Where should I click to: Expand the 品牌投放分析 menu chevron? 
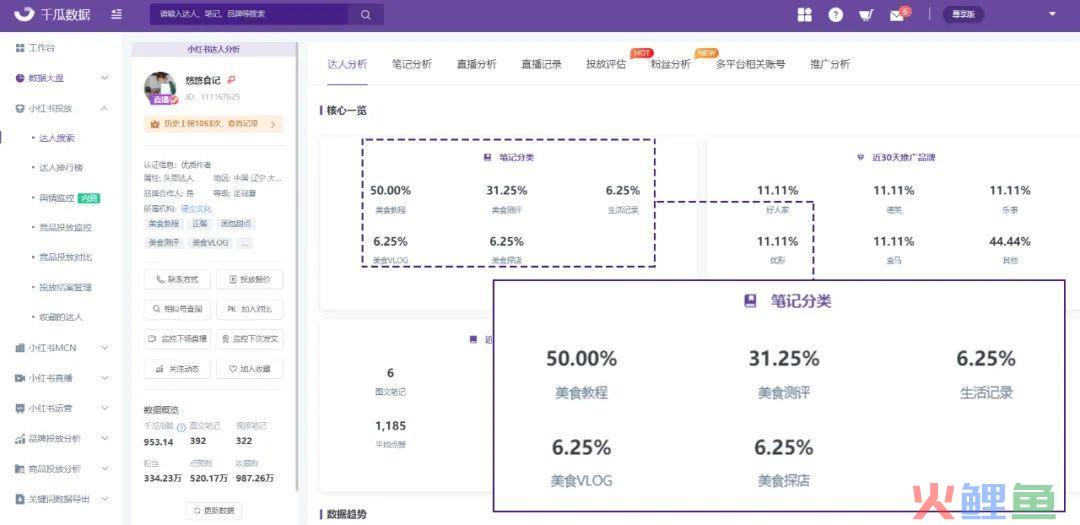[105, 438]
